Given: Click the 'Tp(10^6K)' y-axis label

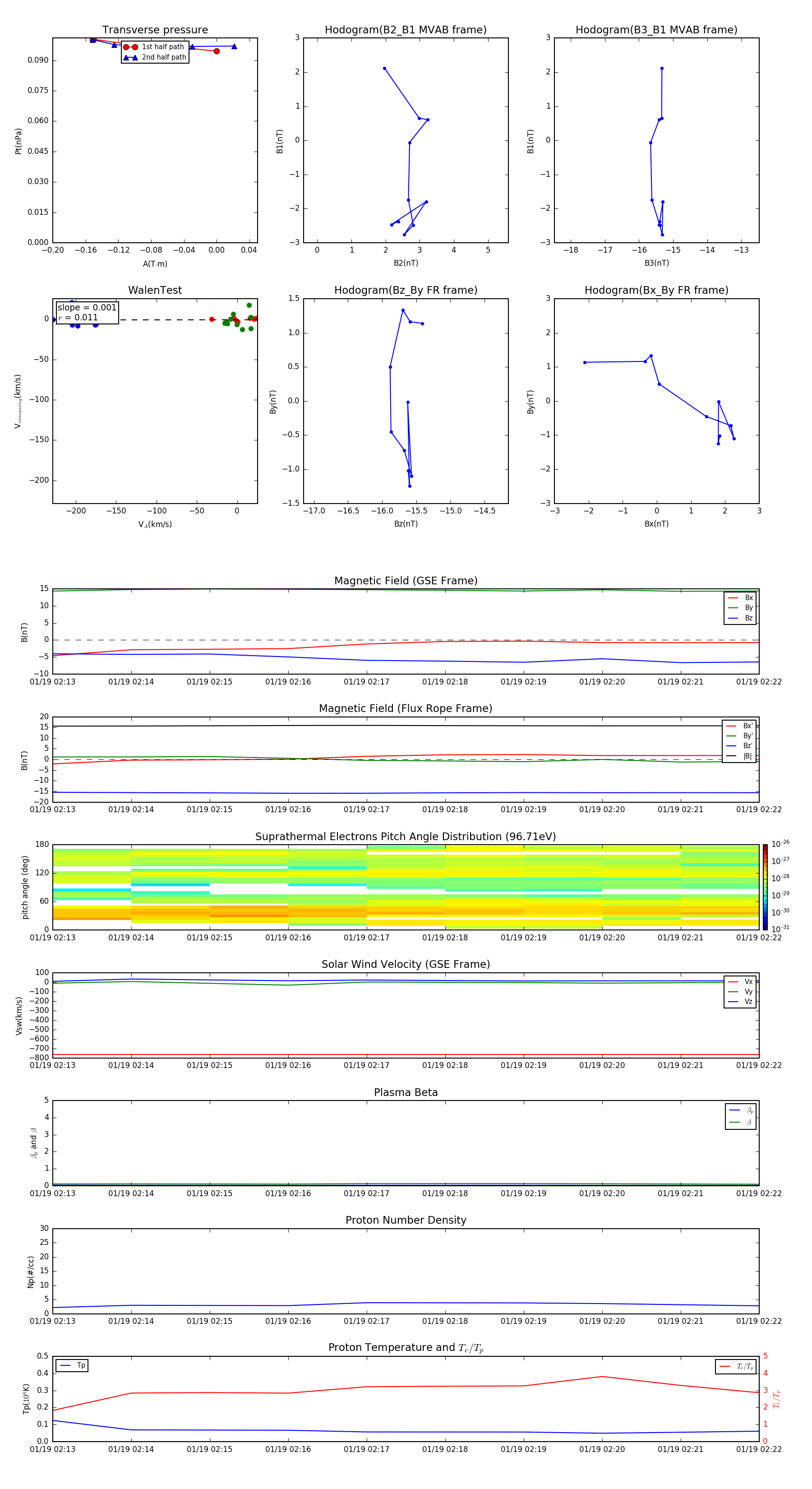Looking at the screenshot, I should pos(26,1399).
